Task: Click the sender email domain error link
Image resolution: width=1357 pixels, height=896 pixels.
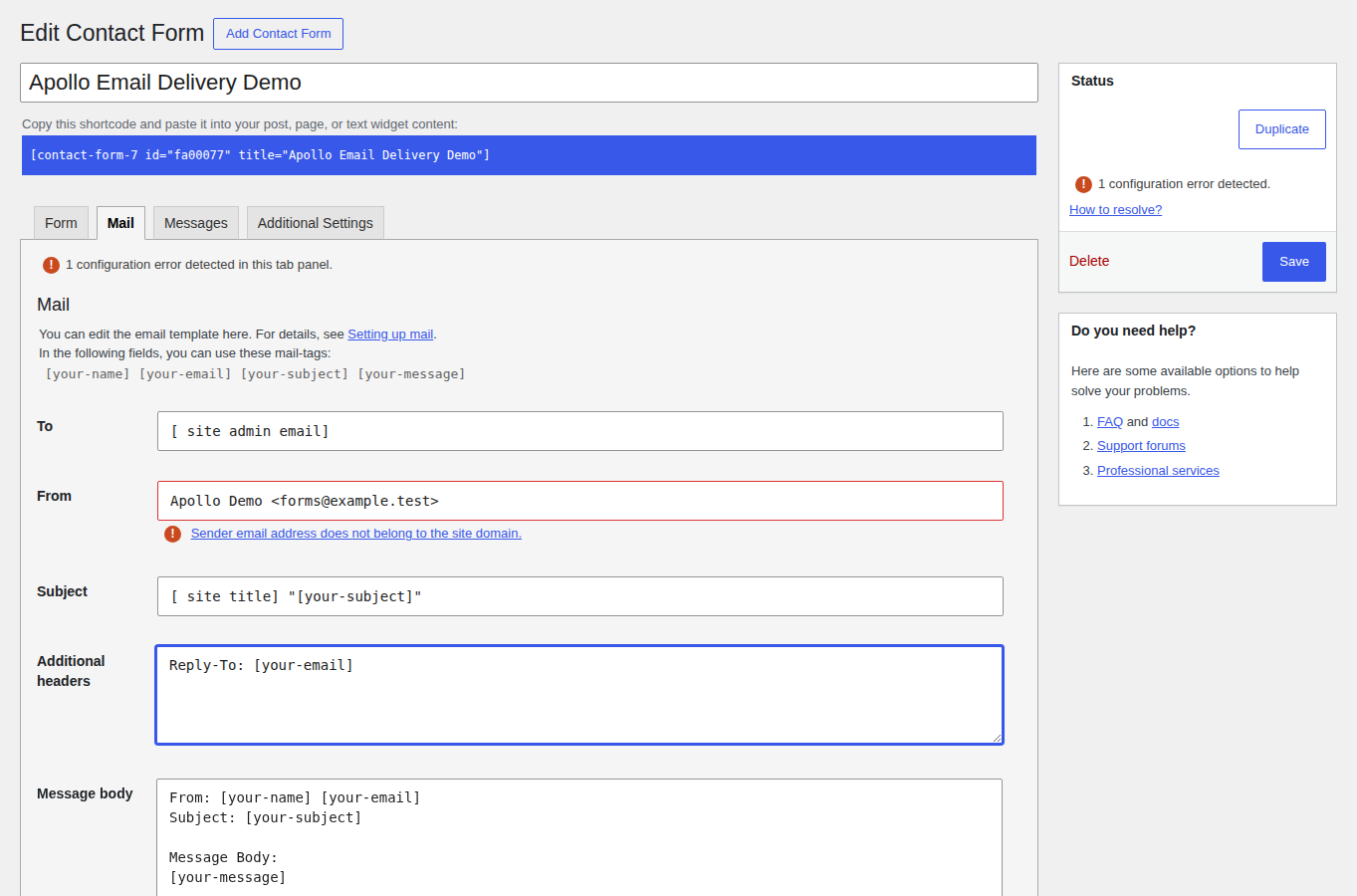Action: coord(355,534)
